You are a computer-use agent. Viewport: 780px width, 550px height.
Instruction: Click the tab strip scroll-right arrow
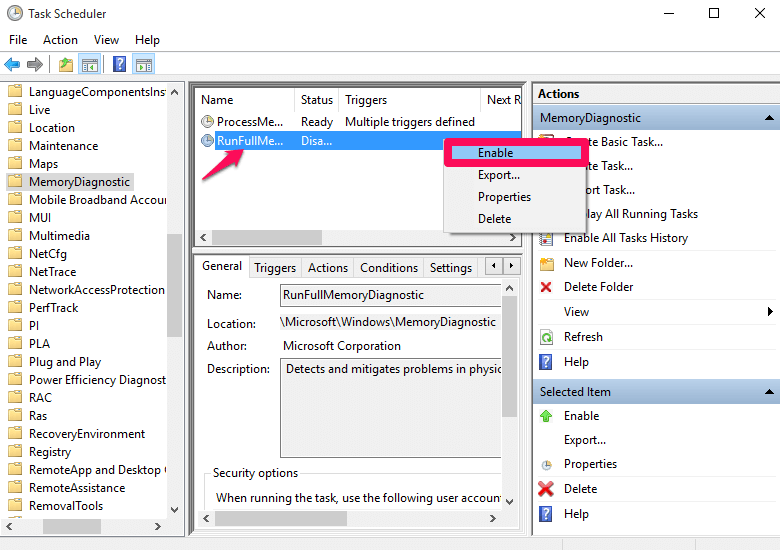click(x=511, y=266)
